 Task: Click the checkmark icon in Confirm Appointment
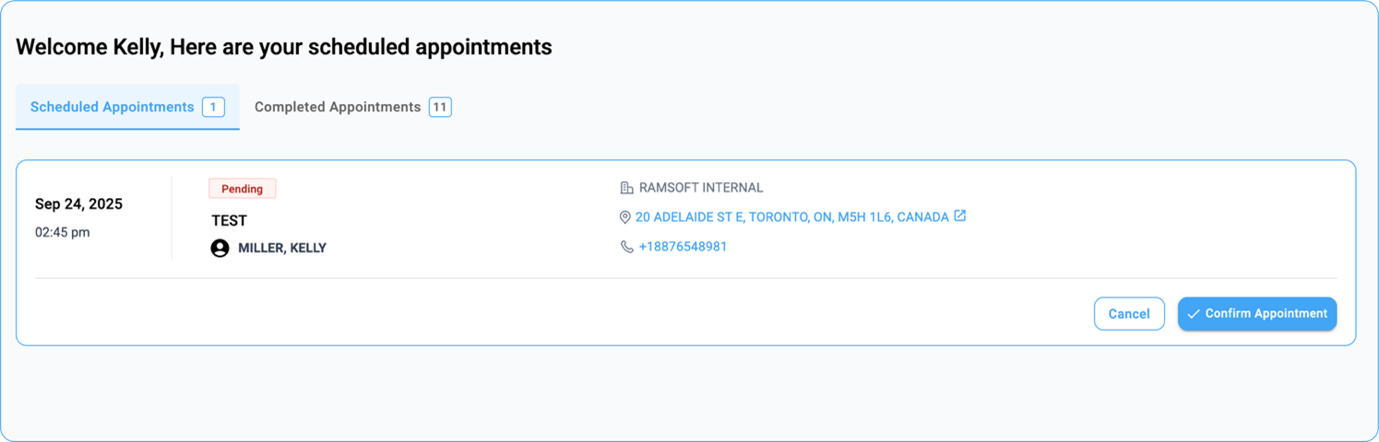point(1193,314)
